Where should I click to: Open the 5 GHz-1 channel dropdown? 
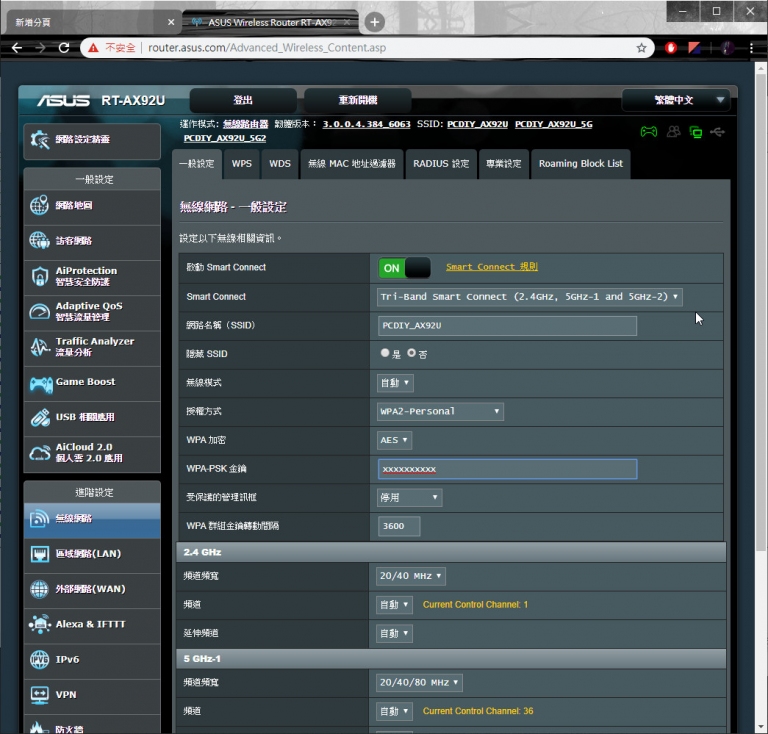click(x=394, y=711)
